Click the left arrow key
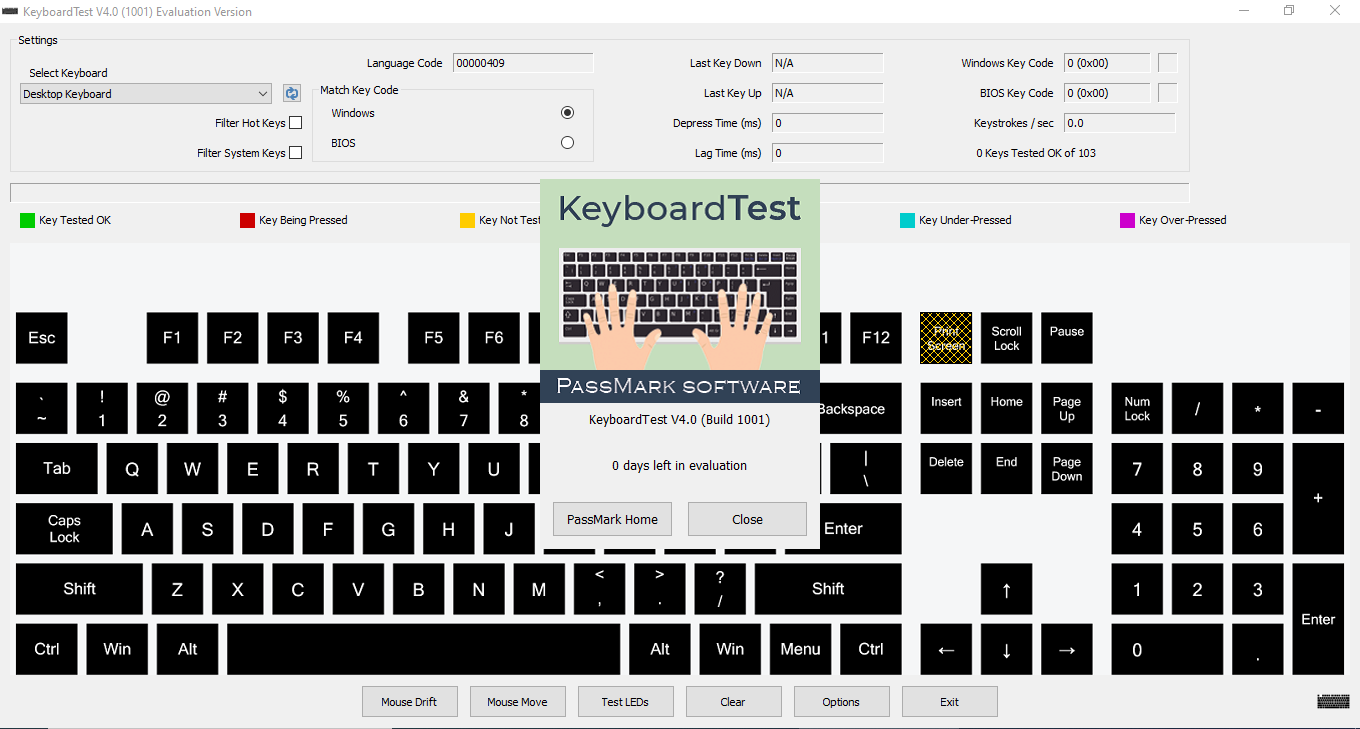The image size is (1360, 729). 946,649
